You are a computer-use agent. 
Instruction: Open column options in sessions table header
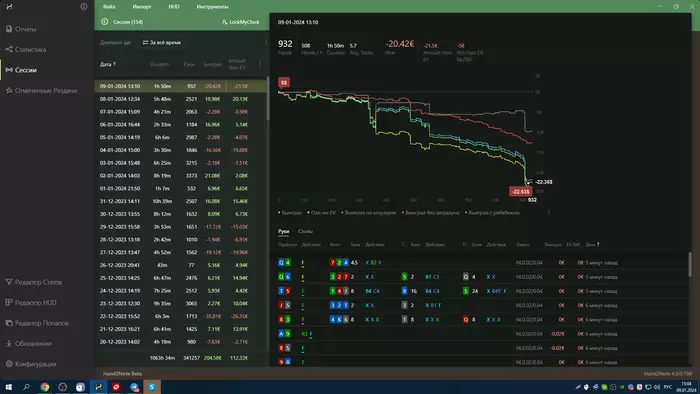point(260,64)
